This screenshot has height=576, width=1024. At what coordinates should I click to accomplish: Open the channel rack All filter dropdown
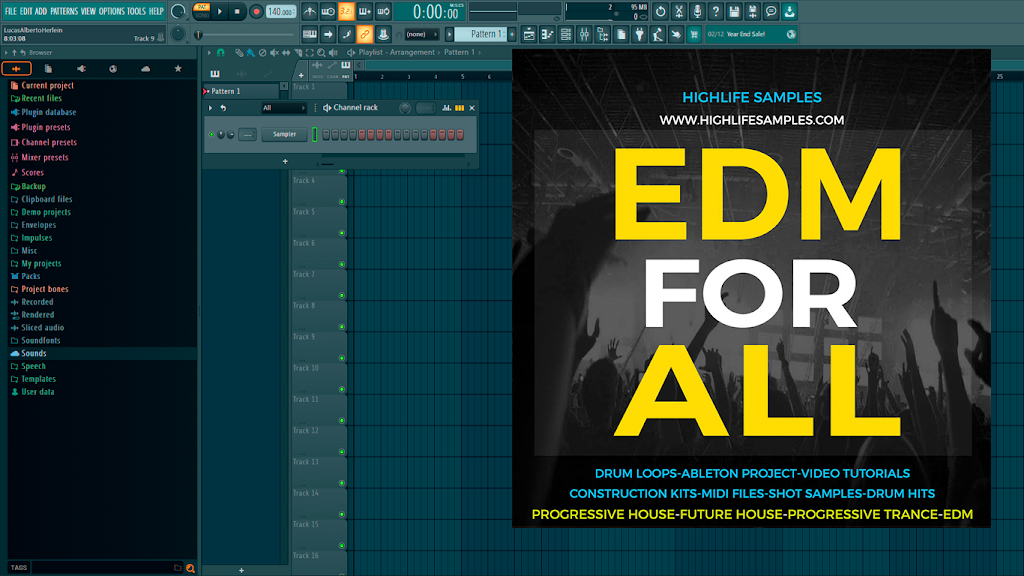coord(283,108)
